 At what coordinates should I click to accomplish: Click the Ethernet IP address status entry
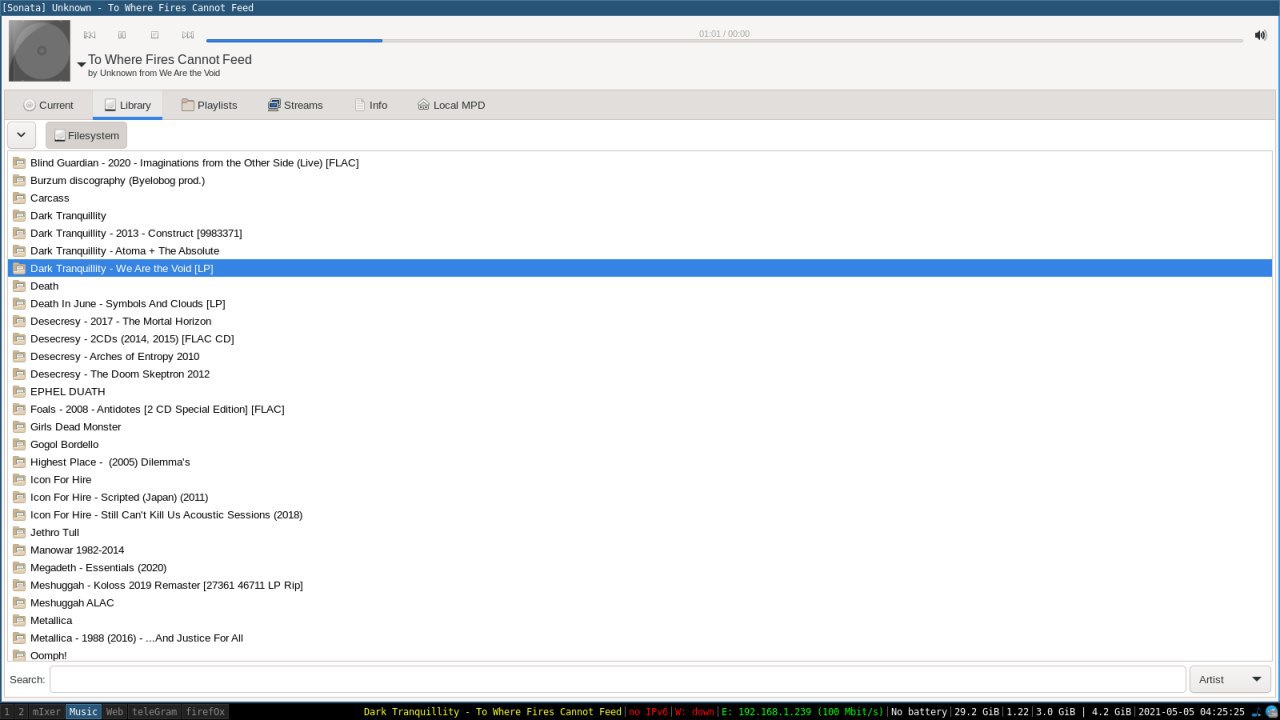(802, 712)
